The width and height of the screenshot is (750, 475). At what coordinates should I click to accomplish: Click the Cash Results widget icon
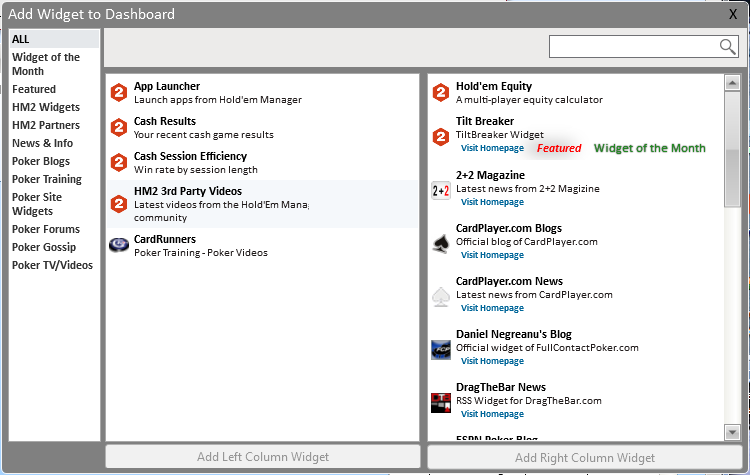click(x=119, y=127)
